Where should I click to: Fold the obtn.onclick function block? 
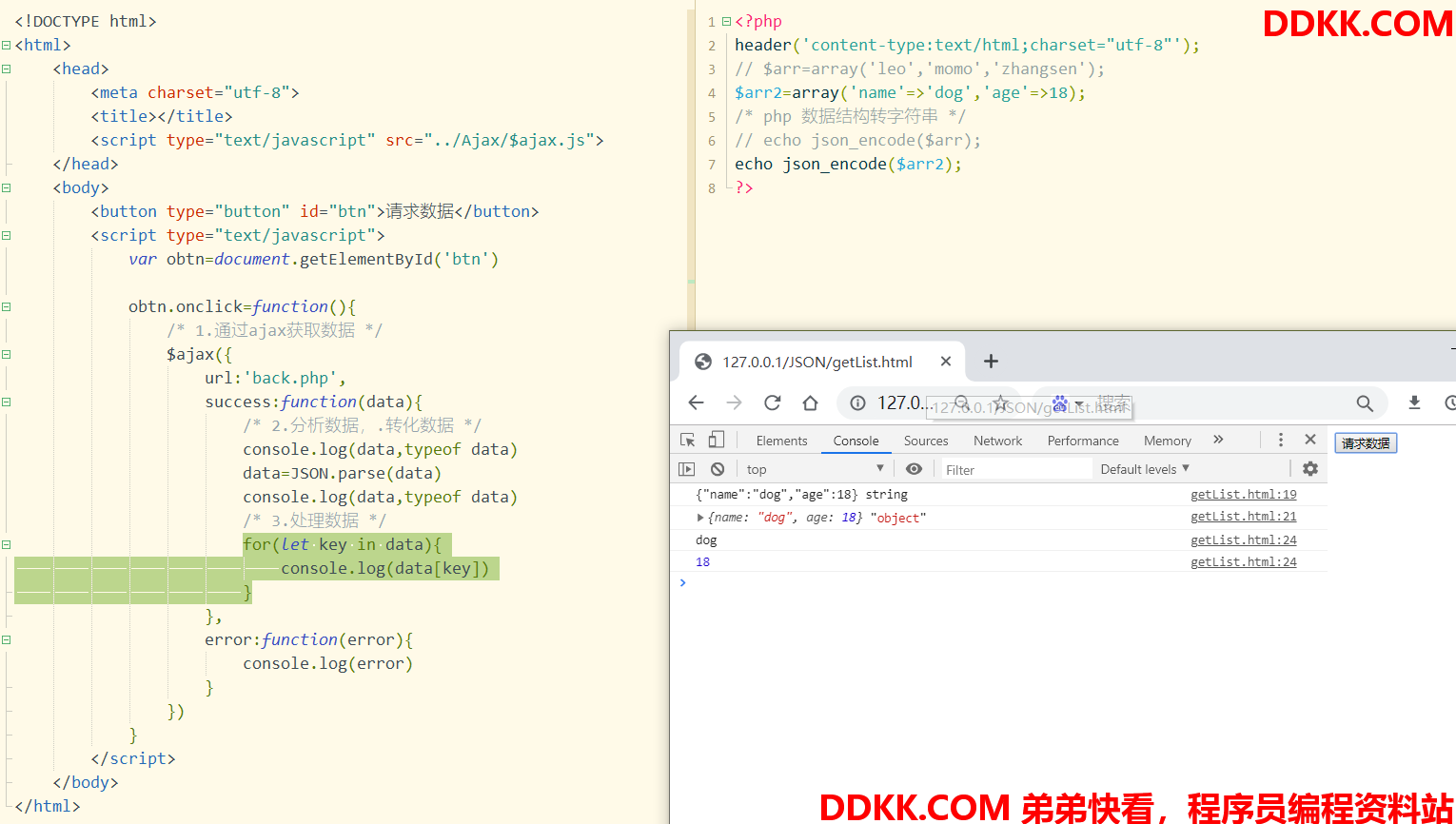click(6, 306)
